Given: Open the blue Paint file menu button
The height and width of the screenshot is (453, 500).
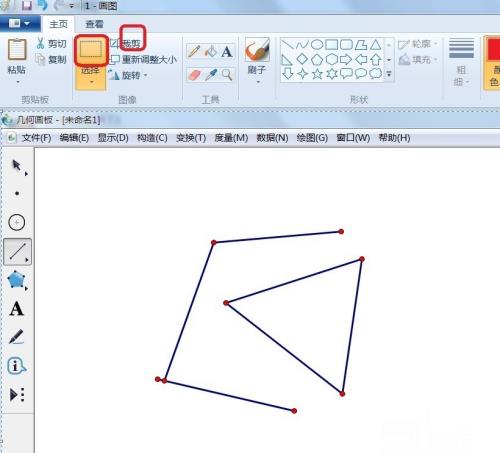Looking at the screenshot, I should coord(20,24).
